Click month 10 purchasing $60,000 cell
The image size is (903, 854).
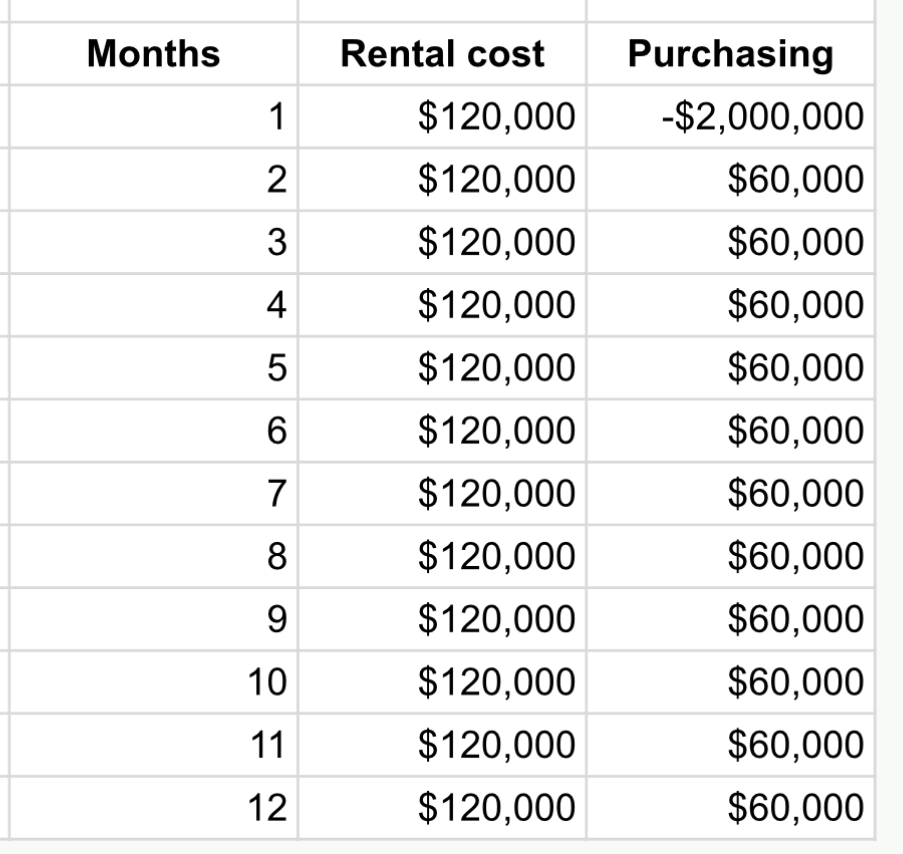730,681
